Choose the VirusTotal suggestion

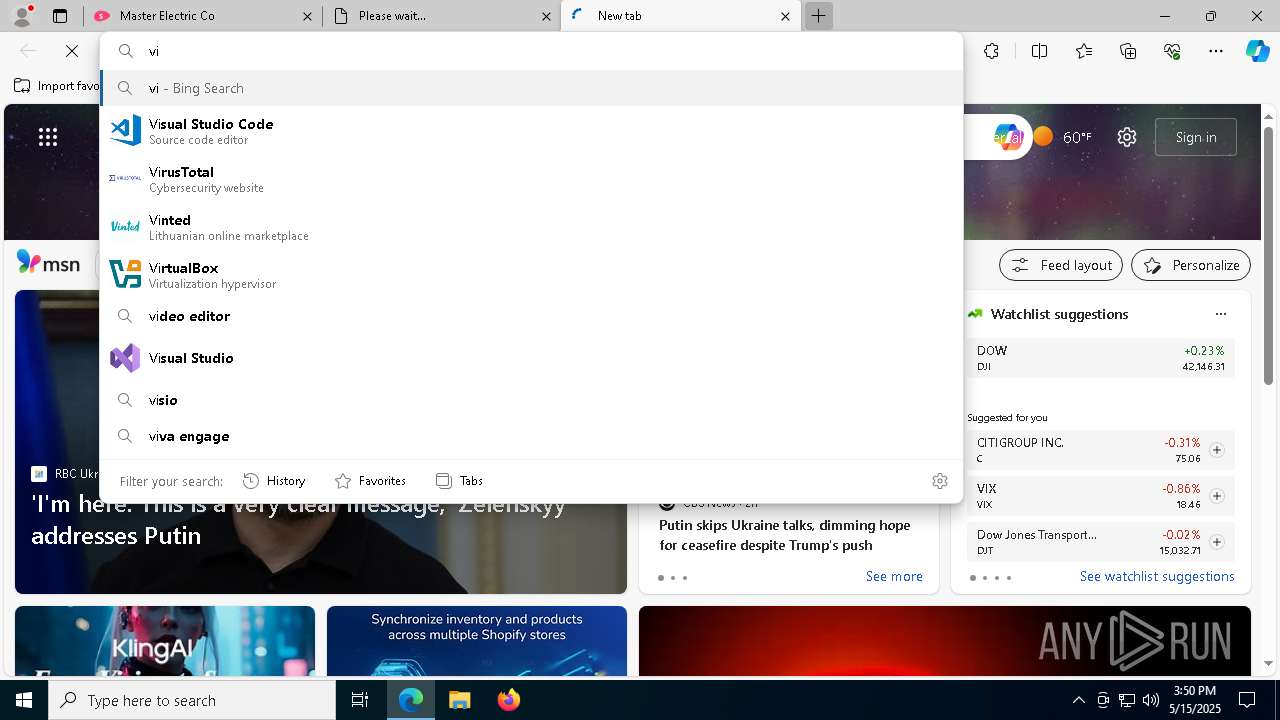[x=531, y=179]
